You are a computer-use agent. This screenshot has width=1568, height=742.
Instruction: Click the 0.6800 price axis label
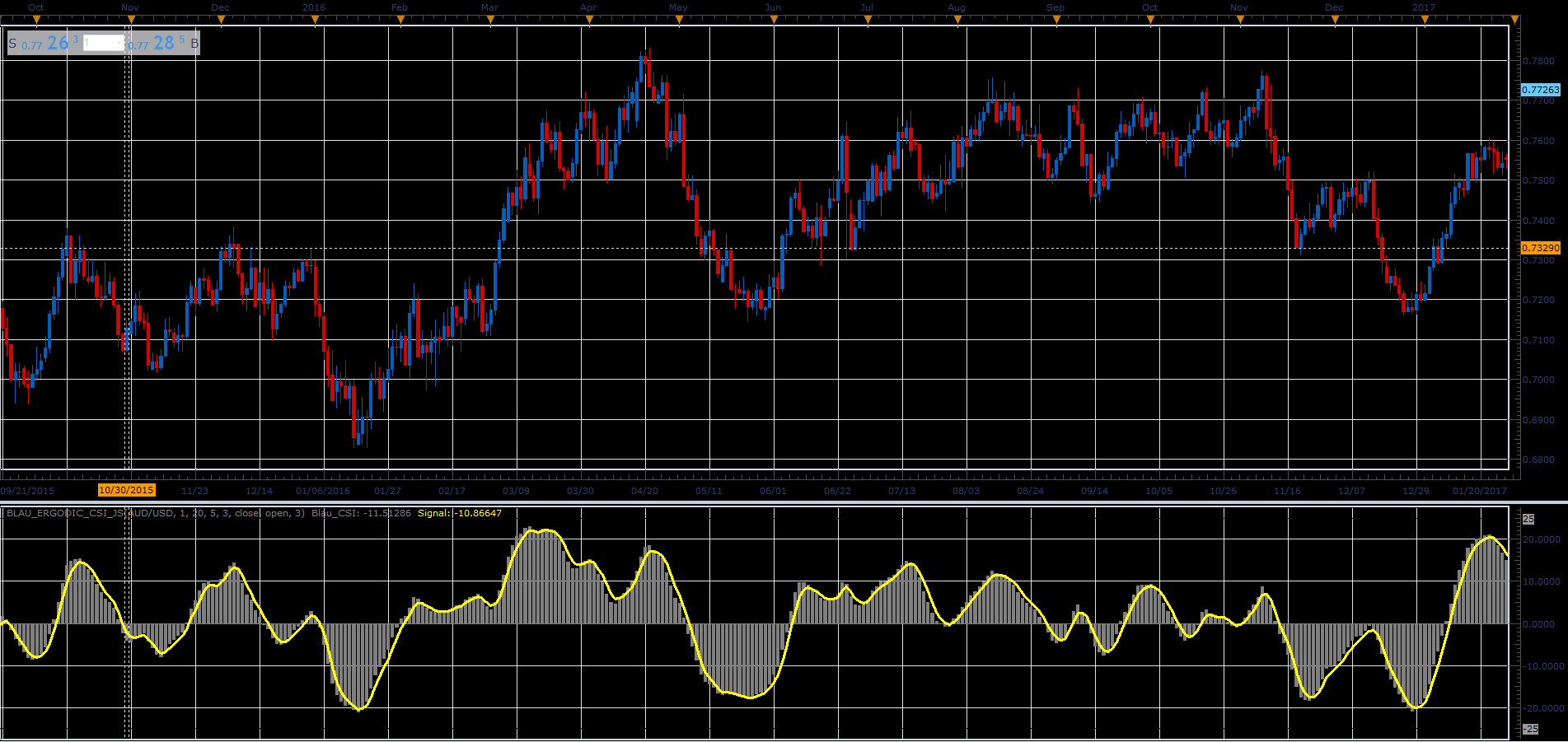[1538, 460]
